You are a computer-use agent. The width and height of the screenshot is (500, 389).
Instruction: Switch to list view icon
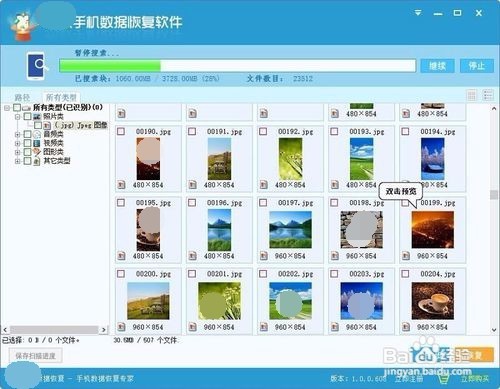pos(488,95)
